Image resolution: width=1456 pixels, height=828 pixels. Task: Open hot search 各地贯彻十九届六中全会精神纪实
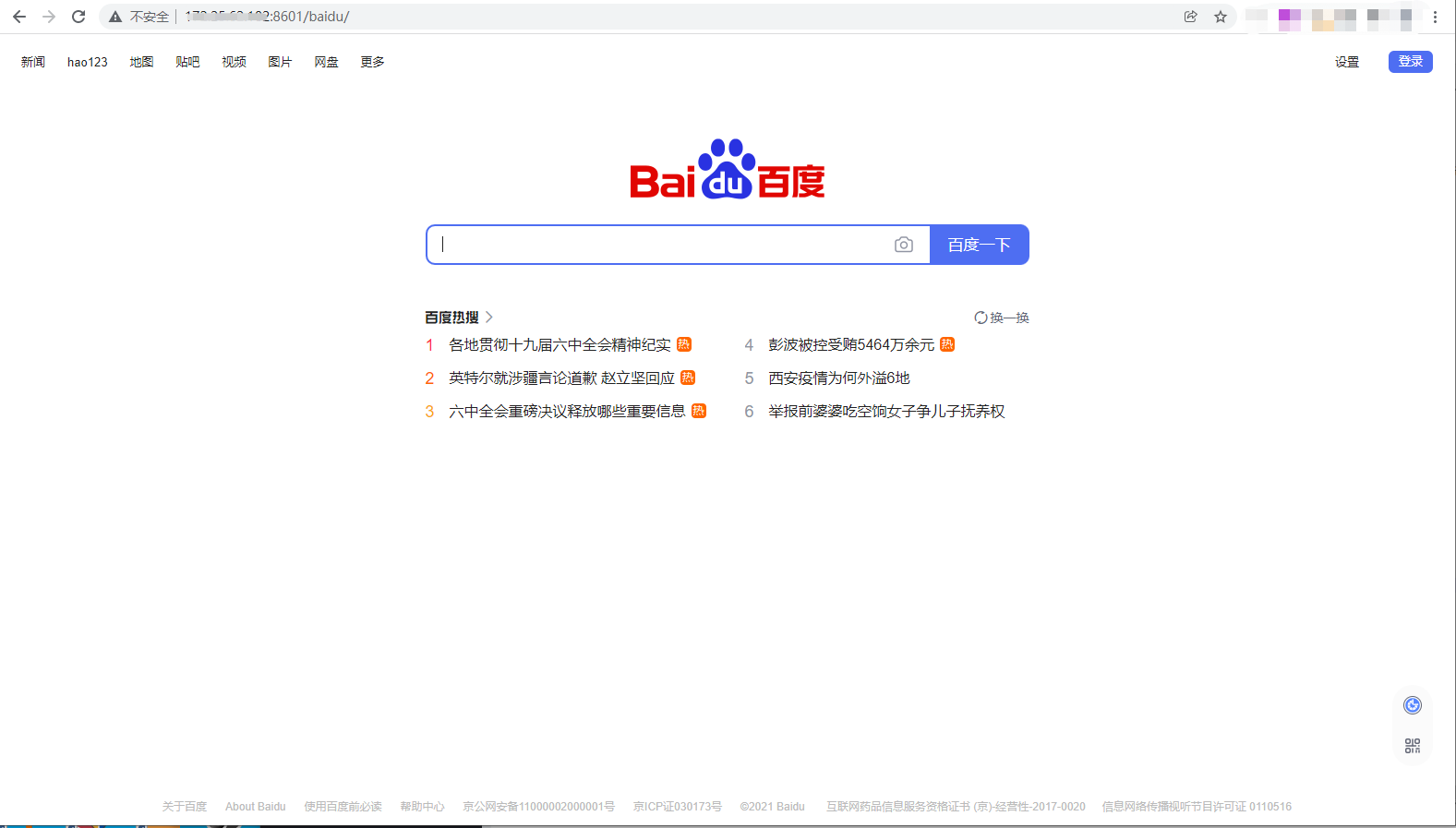(x=560, y=344)
